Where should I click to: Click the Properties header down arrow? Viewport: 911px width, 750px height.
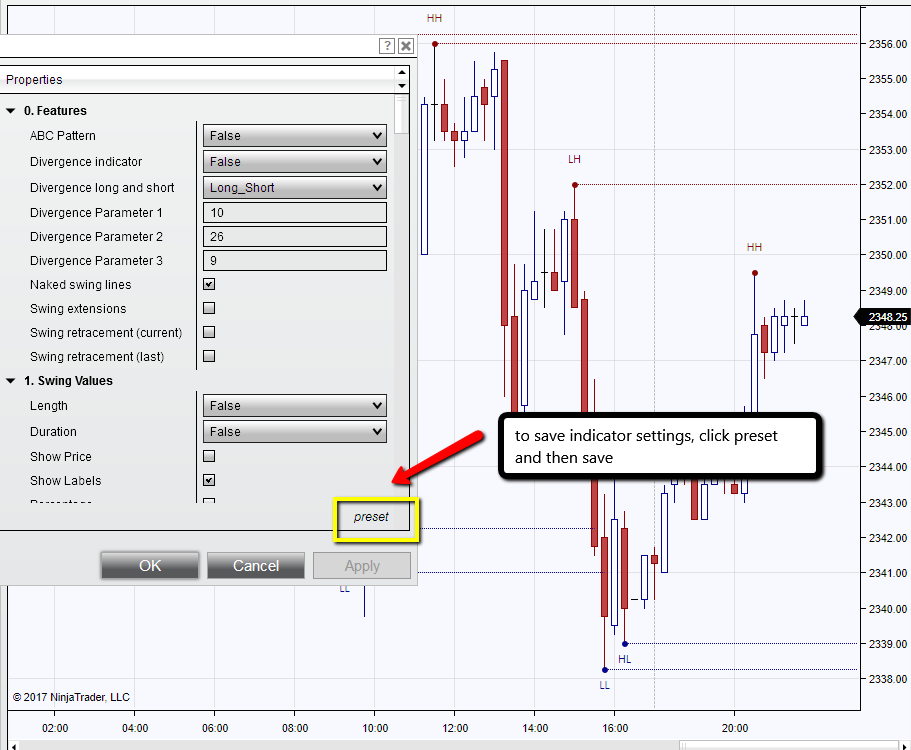click(401, 86)
